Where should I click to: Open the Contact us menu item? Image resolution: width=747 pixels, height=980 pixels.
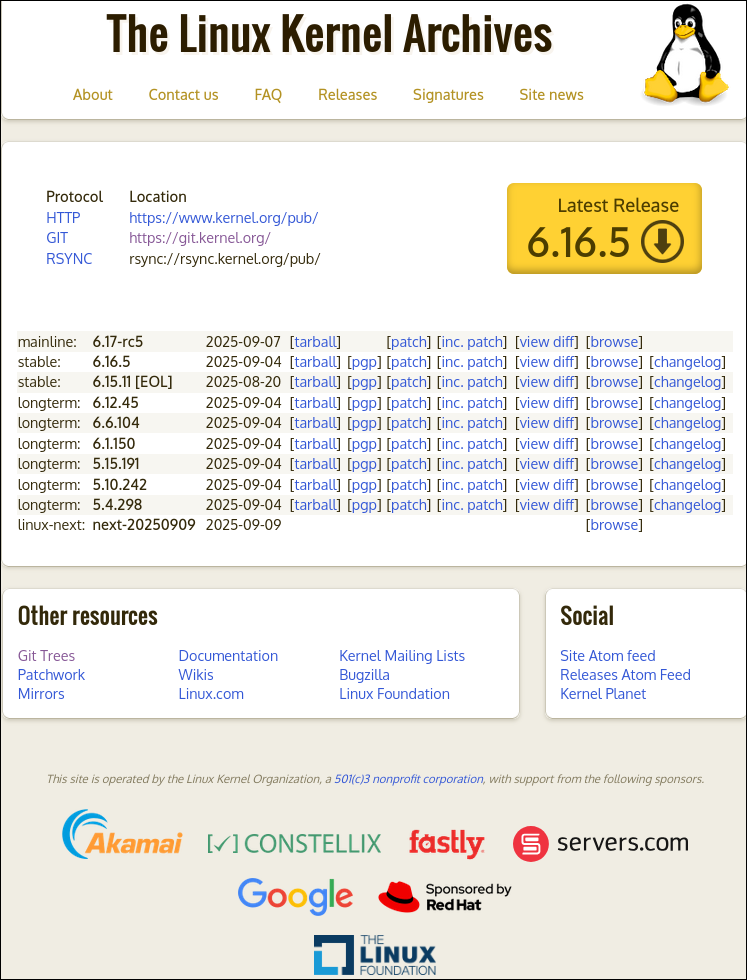(x=183, y=94)
